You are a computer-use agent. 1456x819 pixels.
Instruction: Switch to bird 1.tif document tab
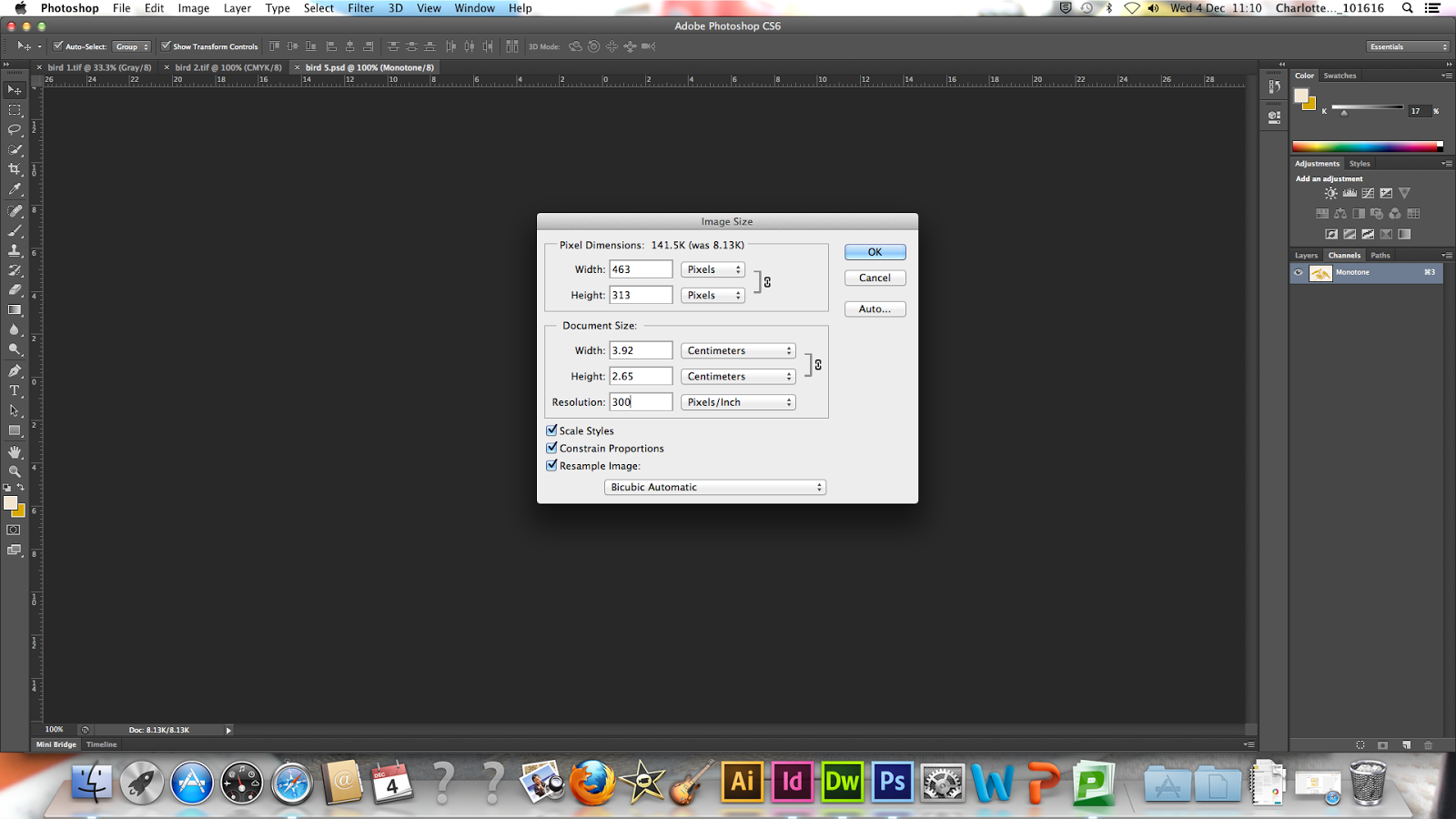99,67
